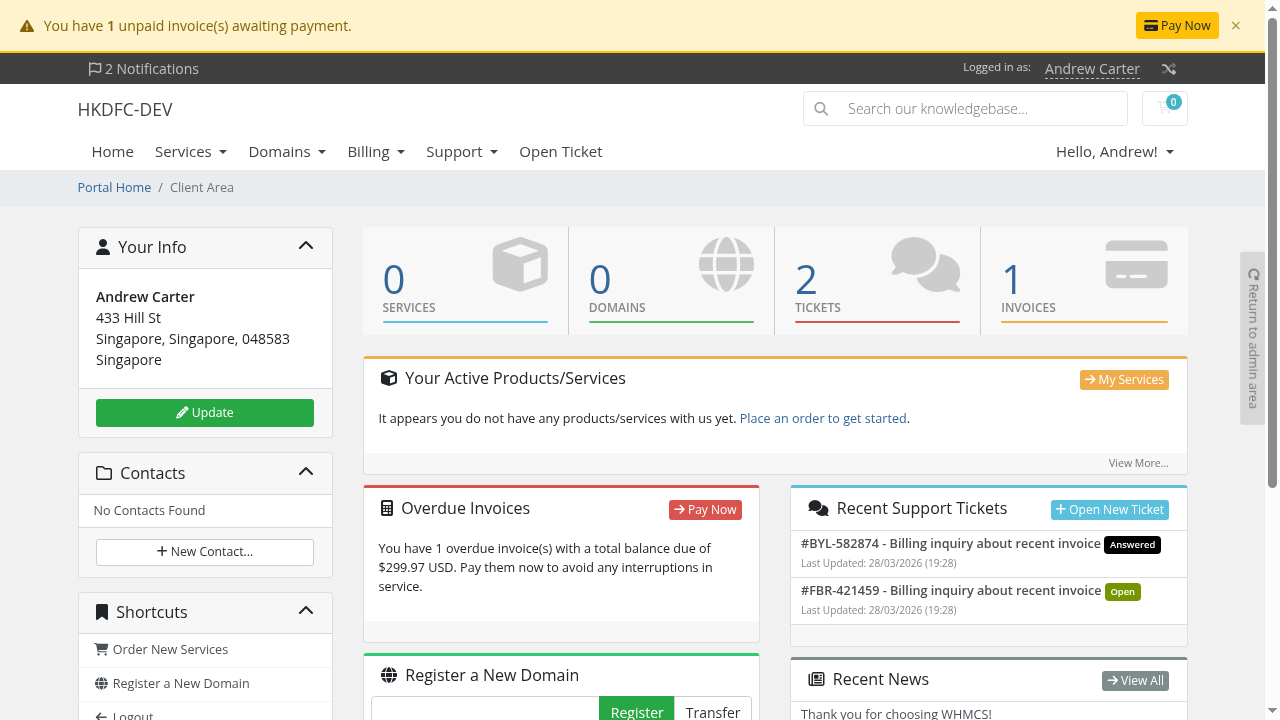Click the Logout shortcut arrow icon

tap(101, 716)
